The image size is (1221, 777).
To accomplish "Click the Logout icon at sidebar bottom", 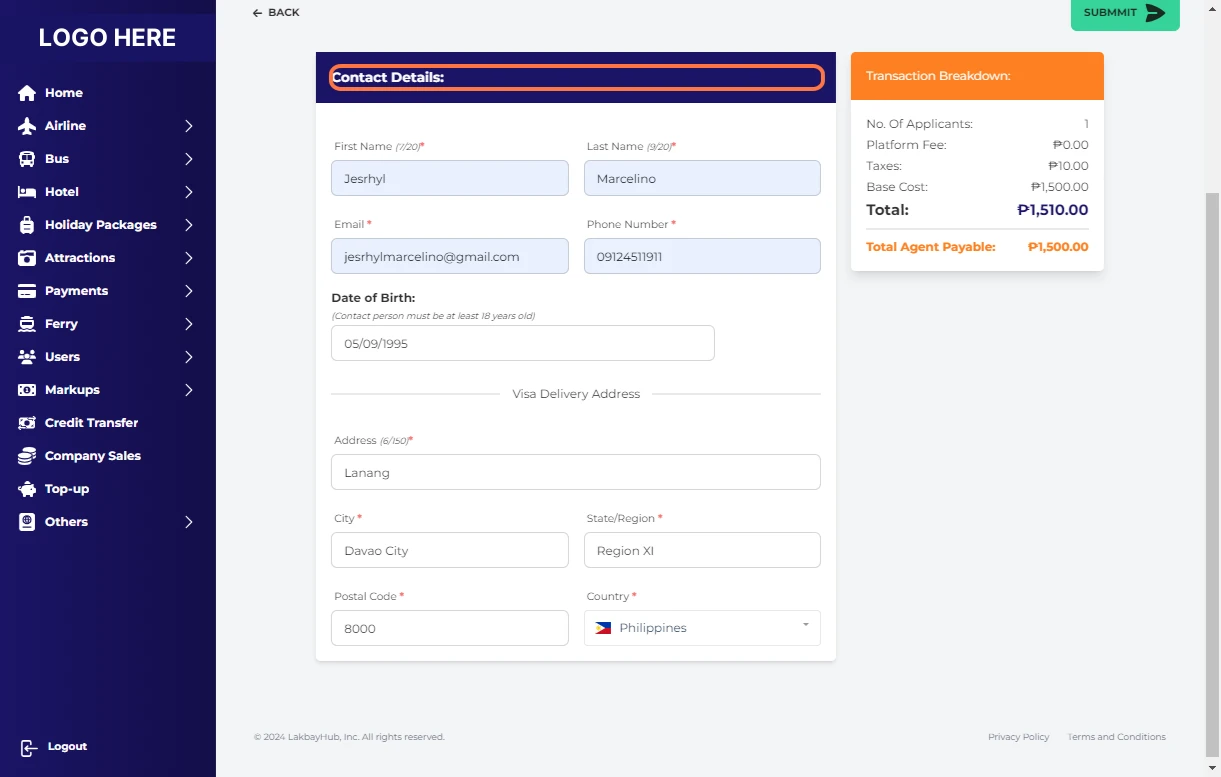I will (29, 748).
